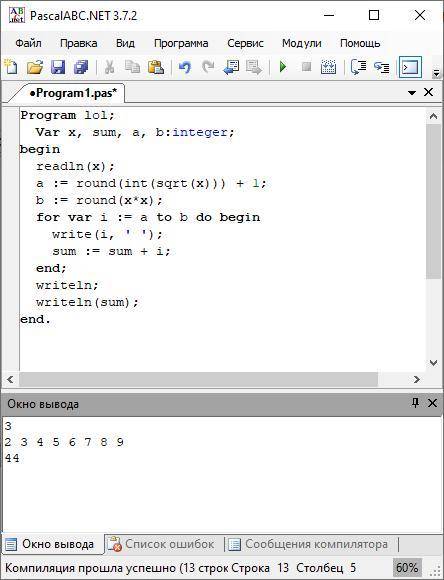Run the program with the green play button
This screenshot has width=444, height=580.
click(x=283, y=67)
